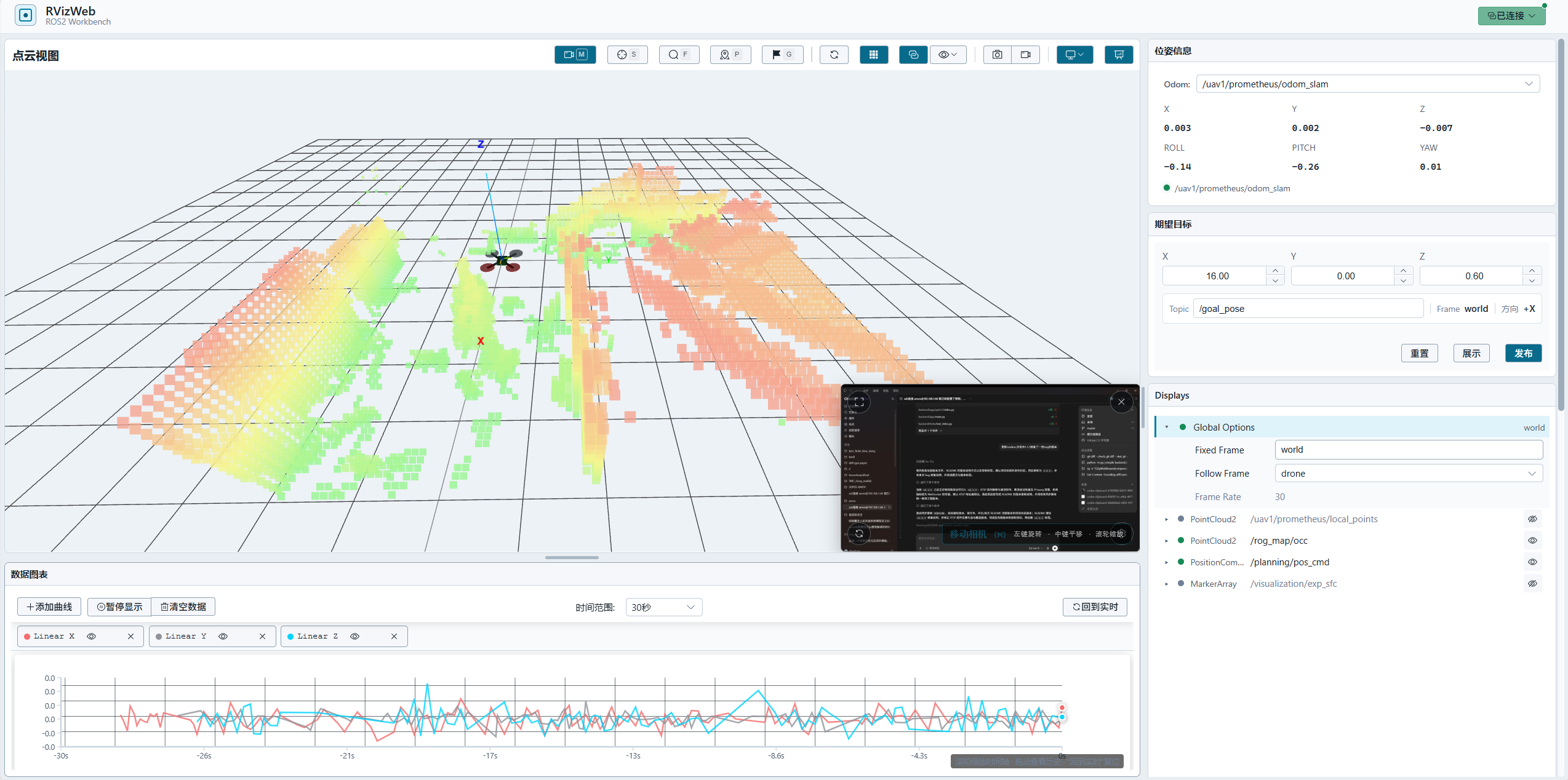Viewport: 1568px width, 780px height.
Task: Toggle the link chain toolbar button
Action: (913, 55)
